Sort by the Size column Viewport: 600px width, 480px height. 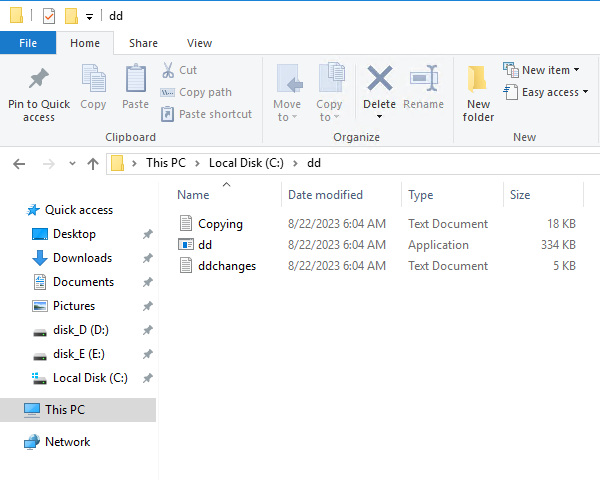pos(520,195)
